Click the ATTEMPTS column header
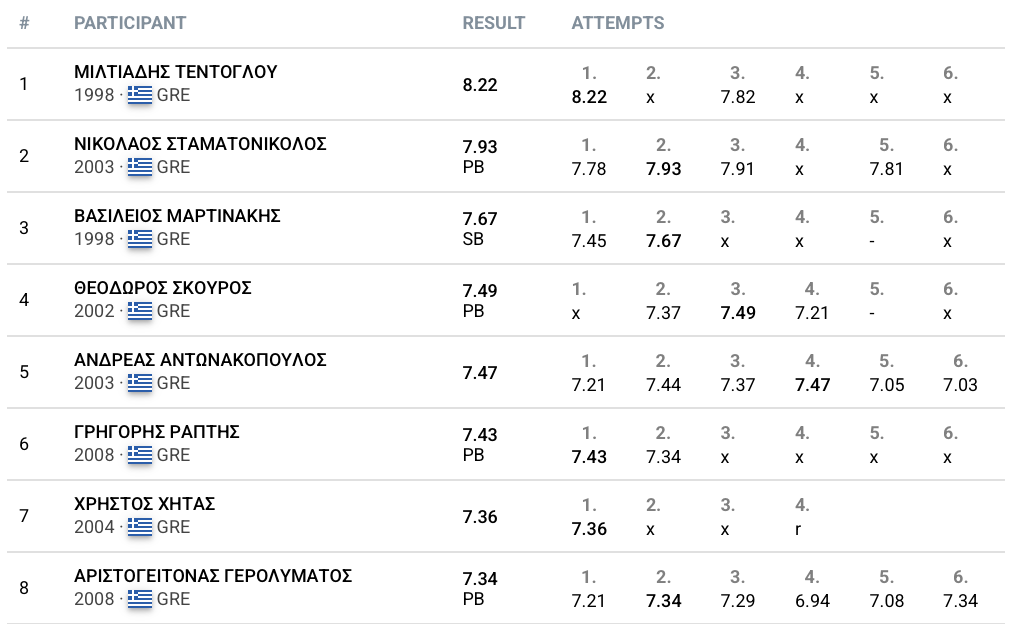The image size is (1014, 624). pyautogui.click(x=617, y=23)
